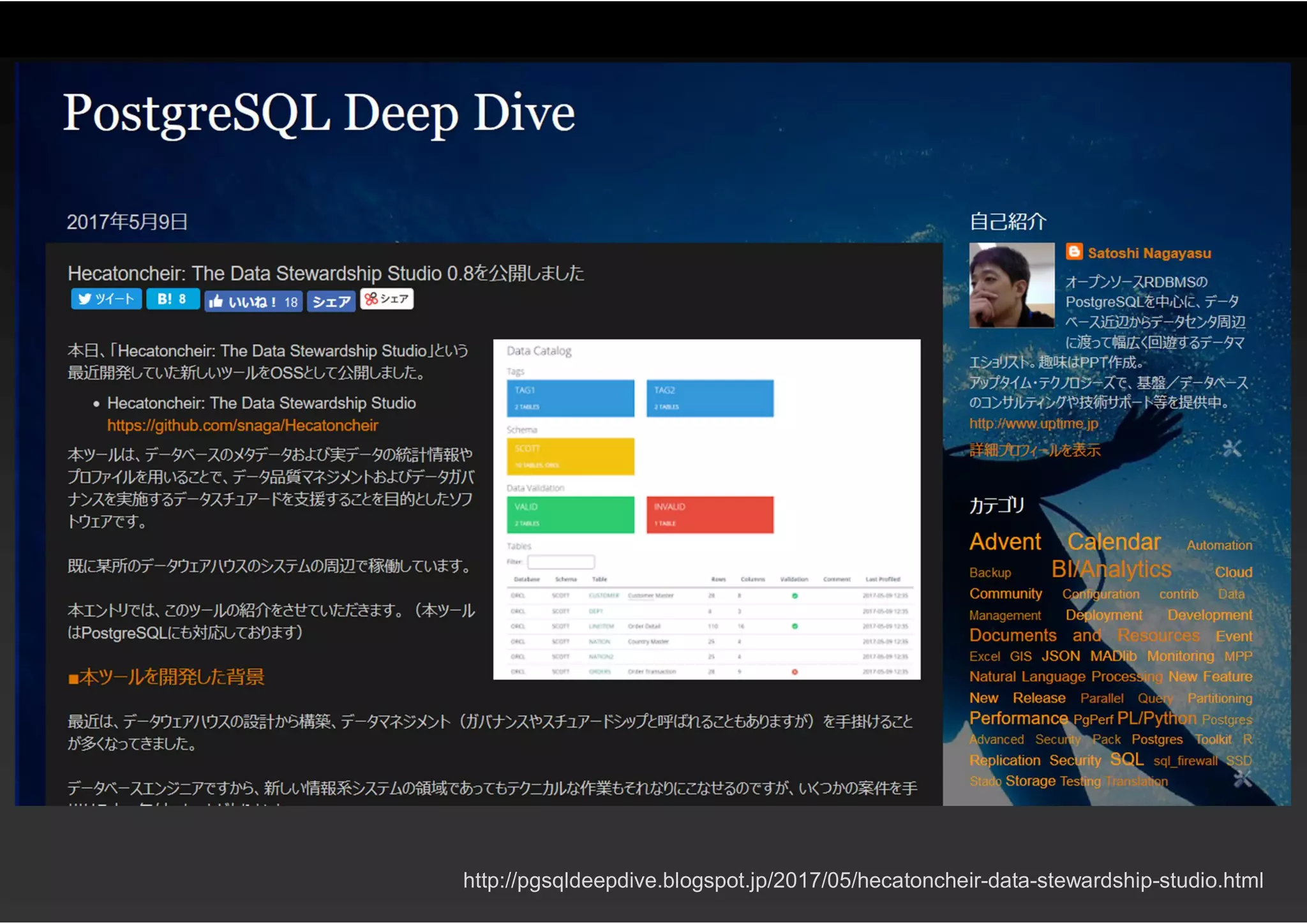Select the Storage category tag
The height and width of the screenshot is (924, 1307).
tap(1030, 781)
